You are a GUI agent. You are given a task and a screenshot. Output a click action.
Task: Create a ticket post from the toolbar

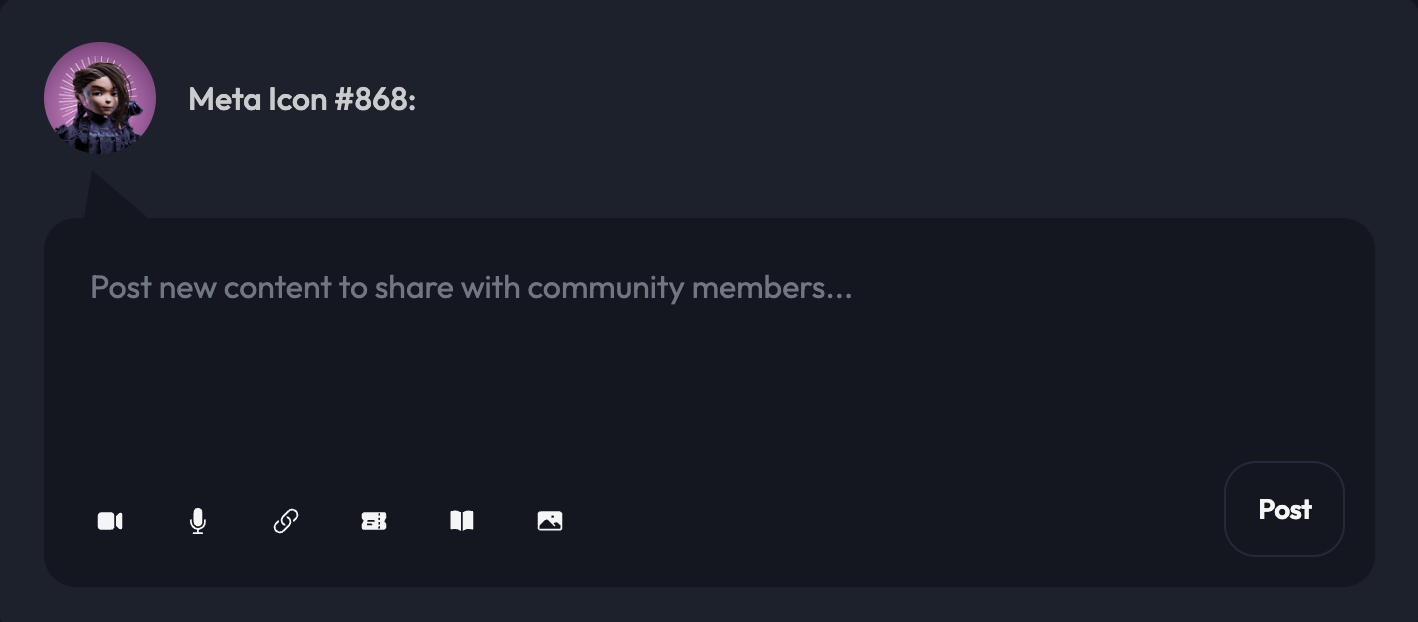[x=374, y=521]
